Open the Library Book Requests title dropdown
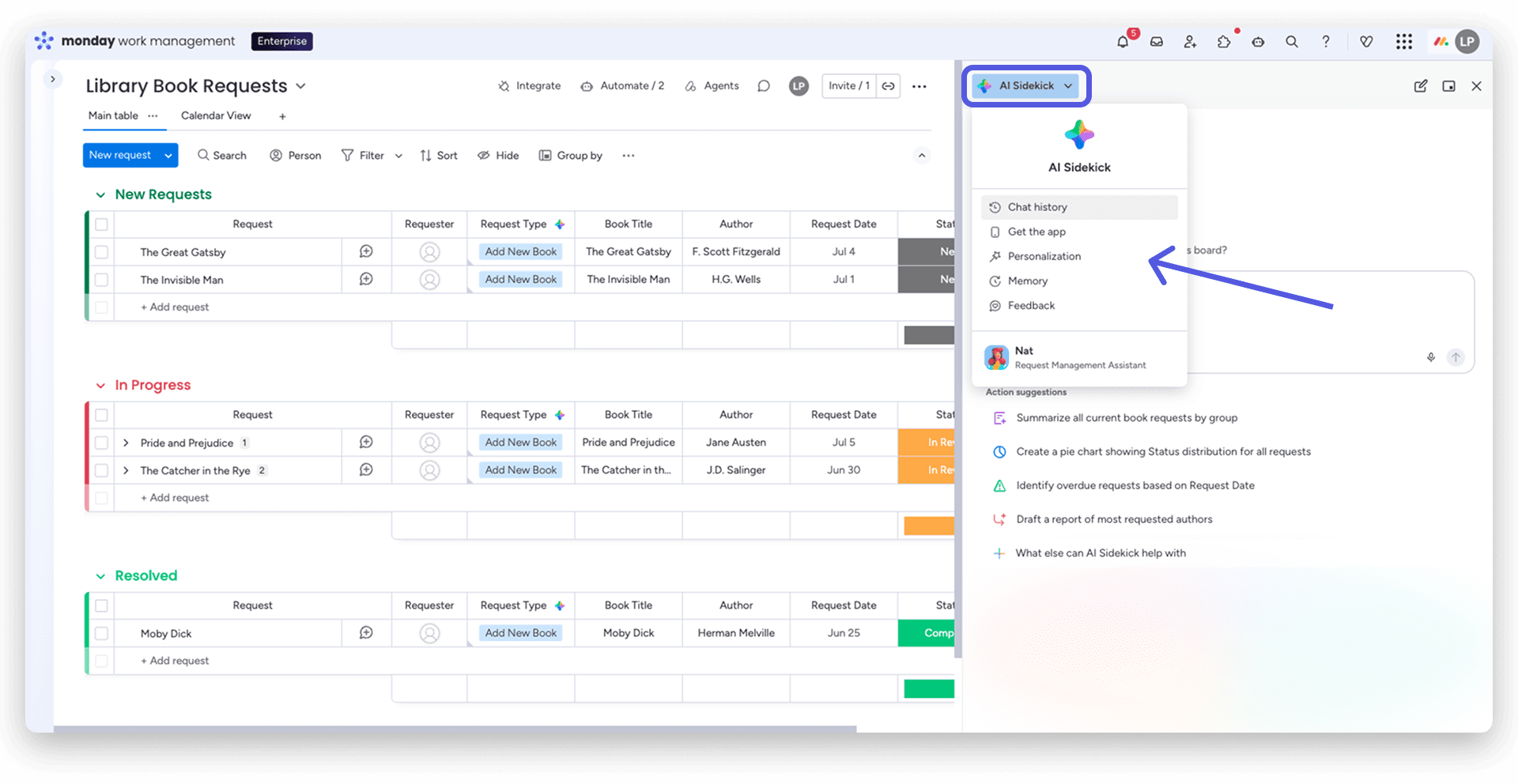 point(300,86)
